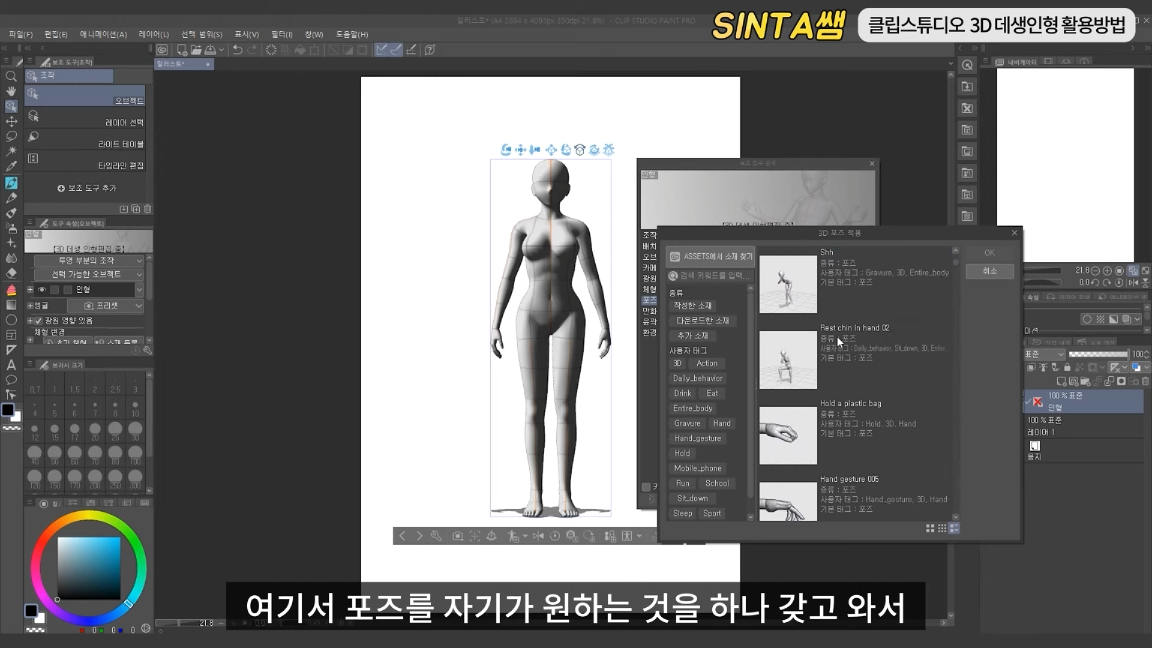Open the layer blending mode 표준 dropdown
The image size is (1152, 648).
[1044, 354]
